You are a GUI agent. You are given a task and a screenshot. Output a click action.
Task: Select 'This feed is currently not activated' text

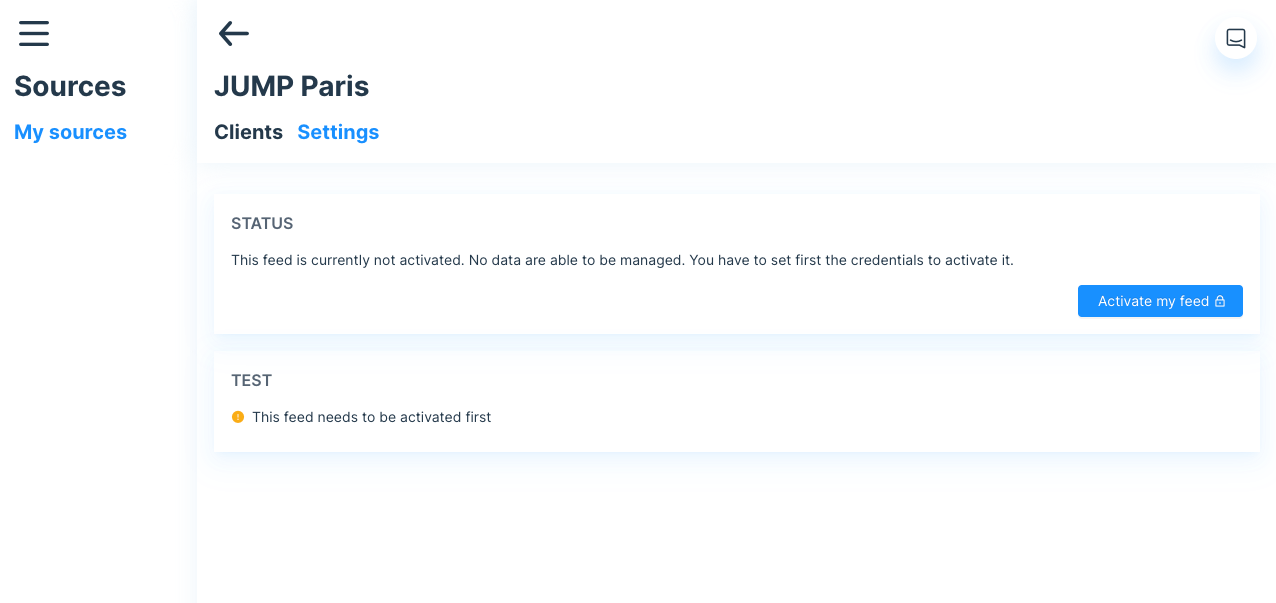[x=348, y=260]
